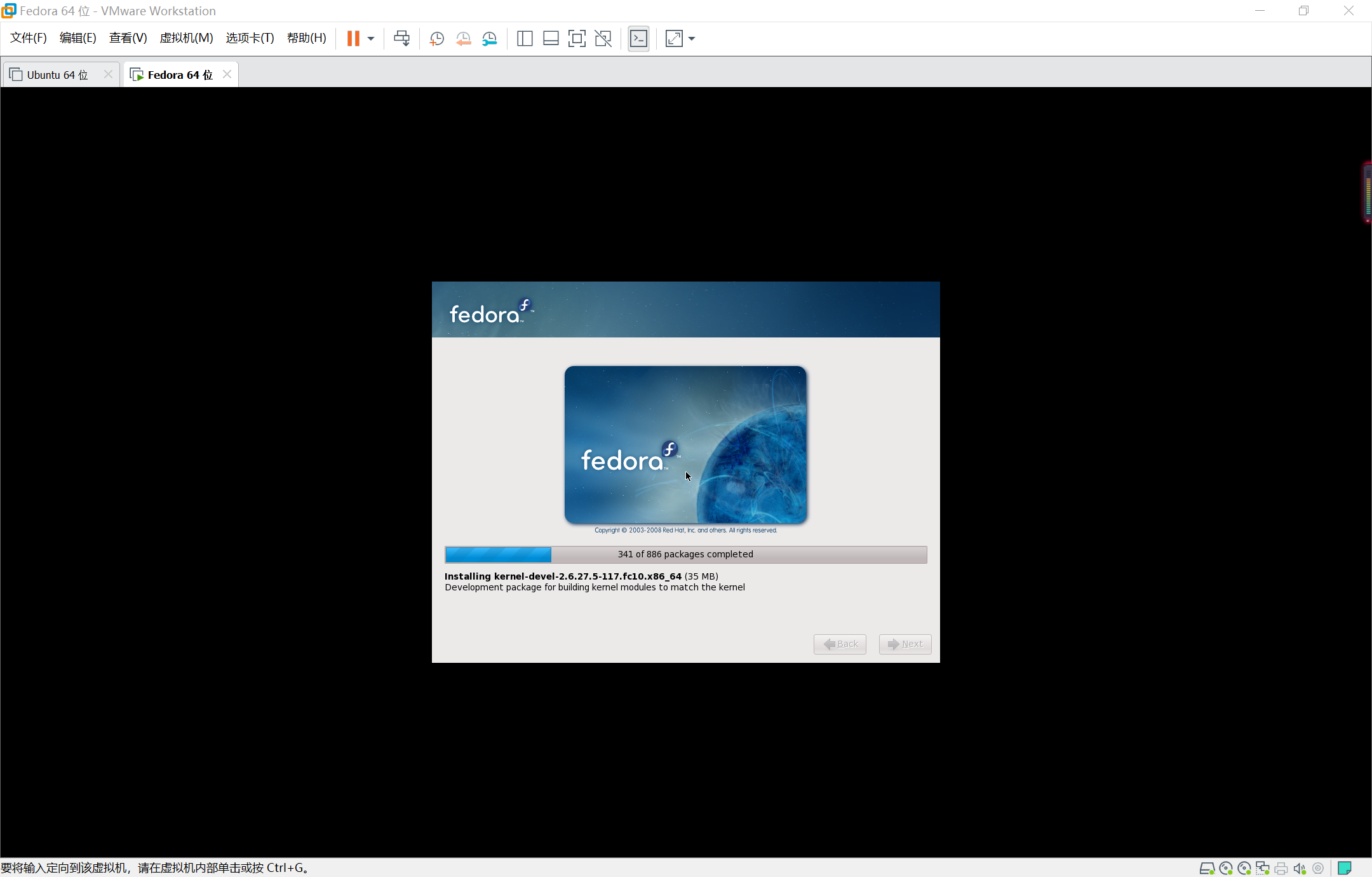Click the Back button in installer
1372x877 pixels.
coord(840,644)
